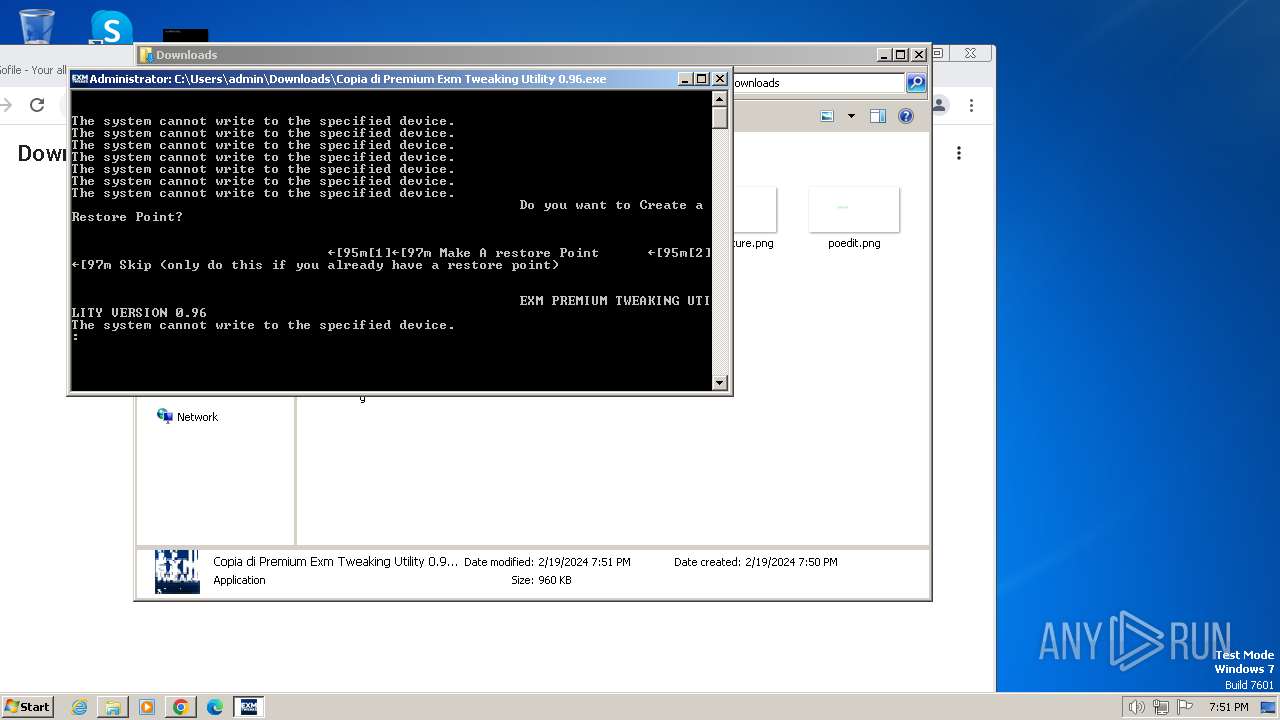
Task: Open the Chrome profile avatar
Action: pos(940,105)
